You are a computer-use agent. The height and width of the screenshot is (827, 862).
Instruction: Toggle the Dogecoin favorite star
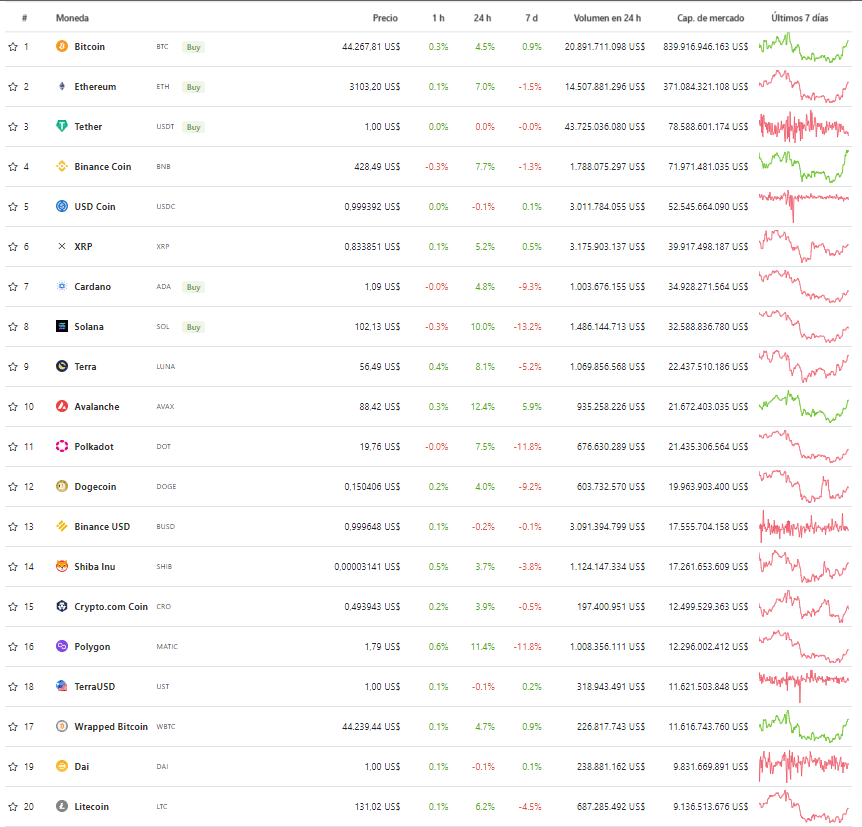[13, 487]
